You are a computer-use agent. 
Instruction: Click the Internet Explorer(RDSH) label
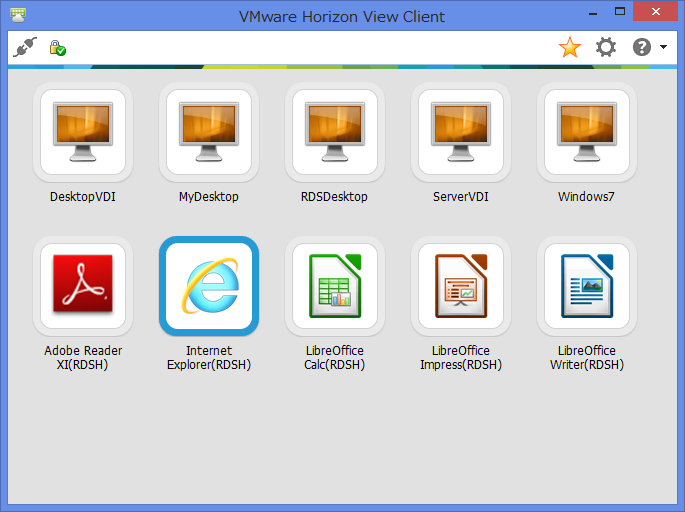pyautogui.click(x=209, y=357)
